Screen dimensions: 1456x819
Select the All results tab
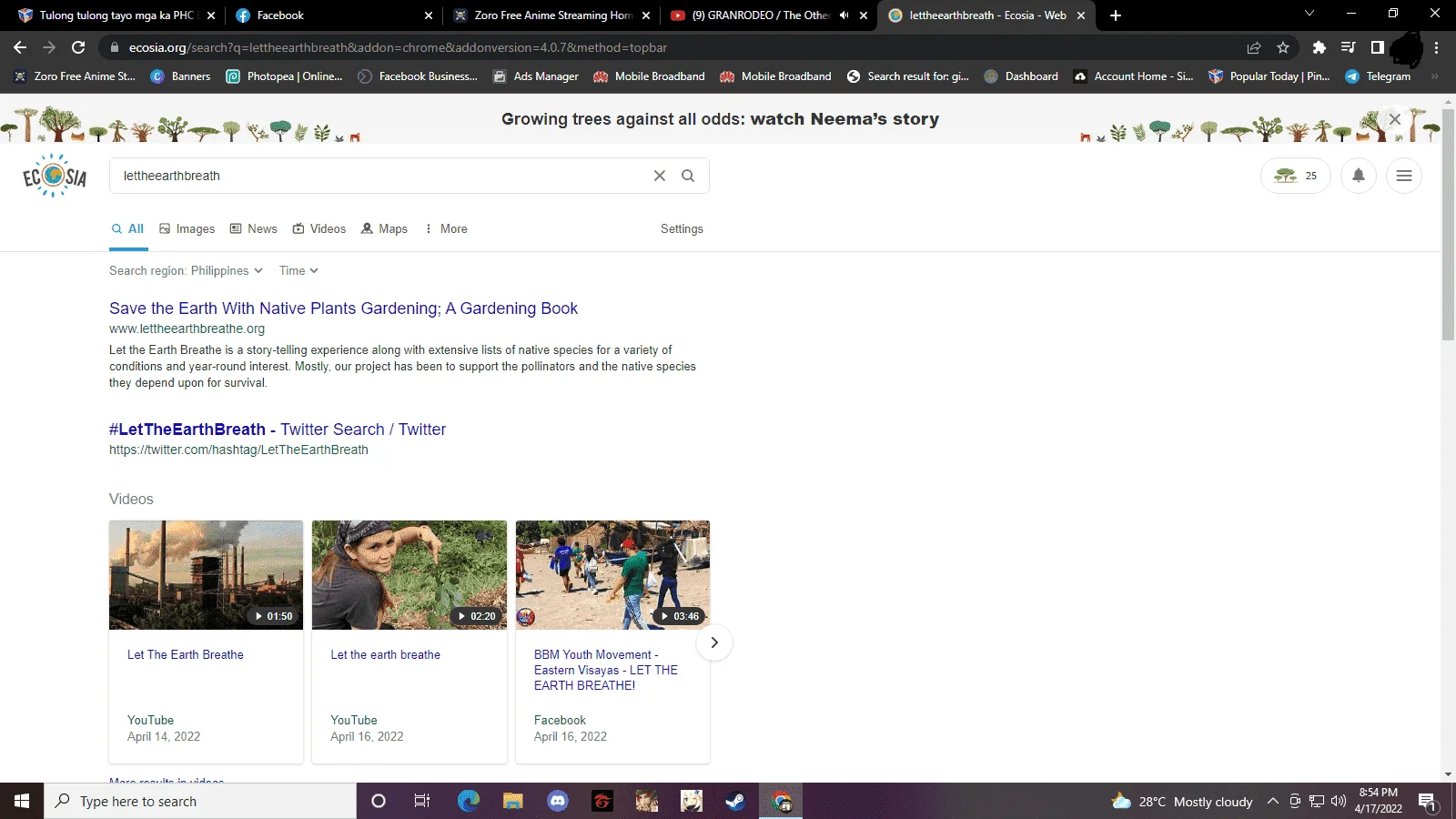128,228
